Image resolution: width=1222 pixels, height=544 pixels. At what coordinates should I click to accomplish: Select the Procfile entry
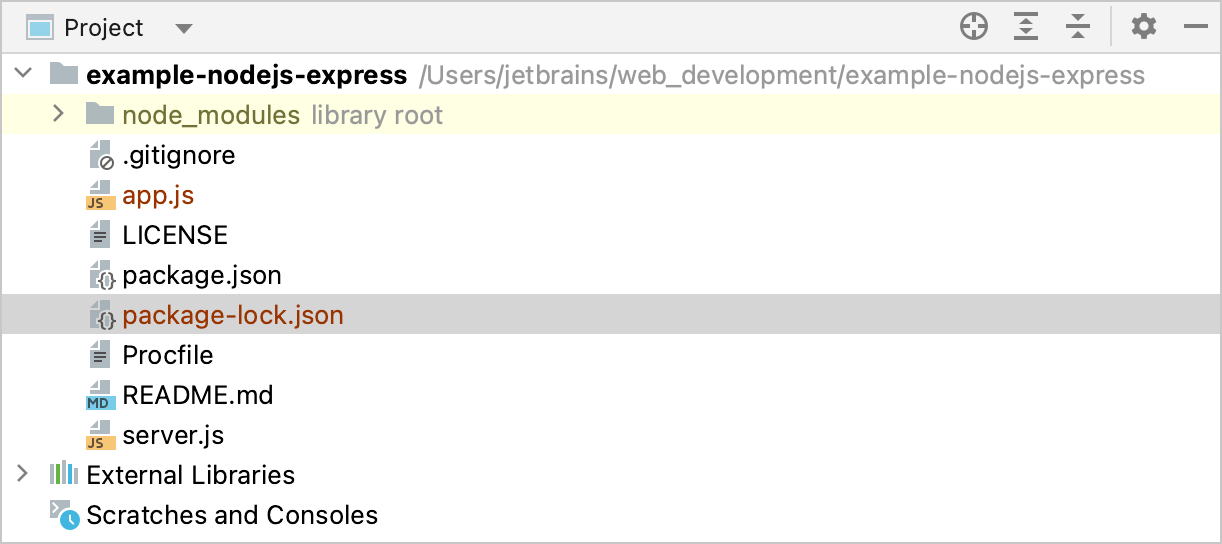point(167,355)
